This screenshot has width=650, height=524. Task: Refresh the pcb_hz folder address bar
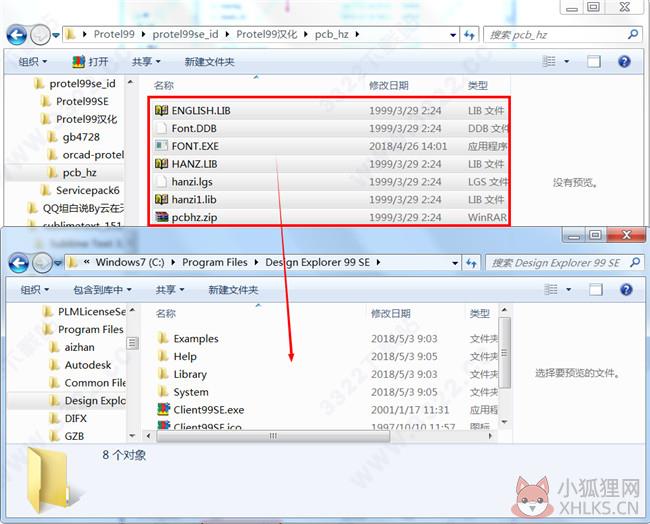click(469, 35)
